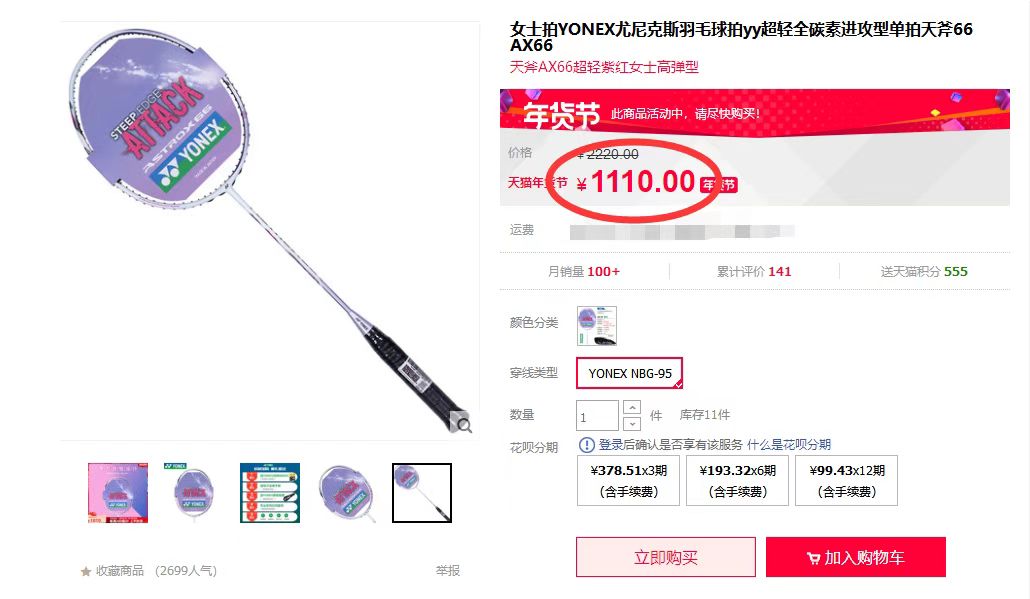Choose the ¥378.51x3期 installment option
The width and height of the screenshot is (1030, 599).
629,481
